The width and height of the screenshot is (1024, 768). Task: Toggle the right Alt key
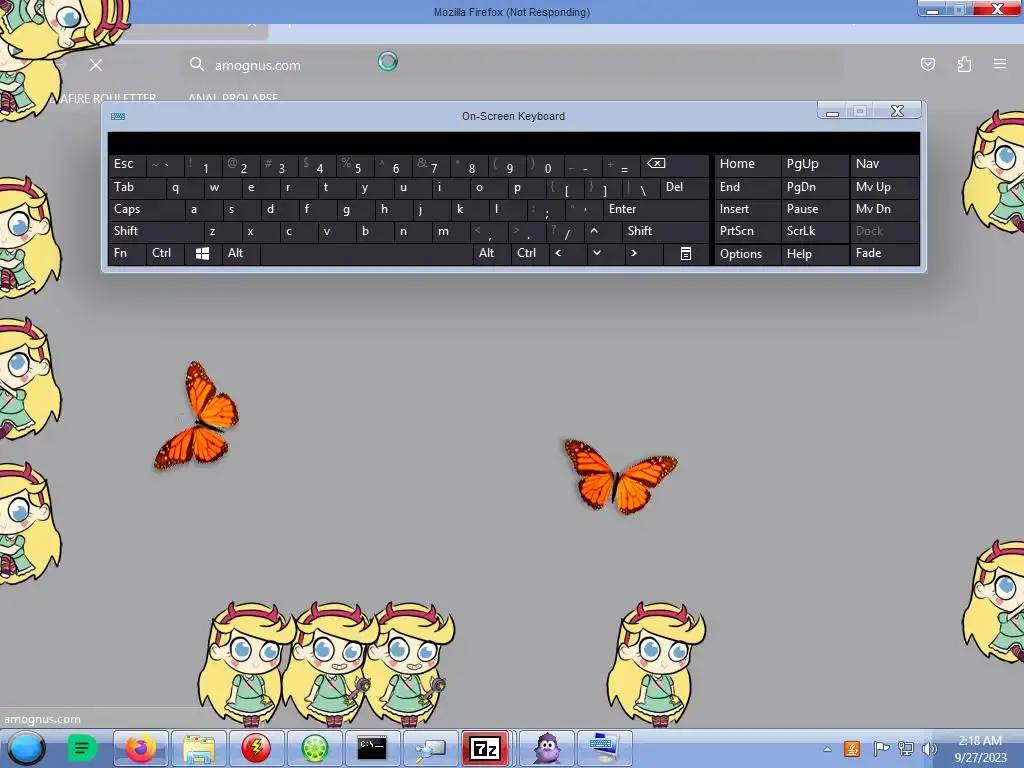[x=492, y=253]
